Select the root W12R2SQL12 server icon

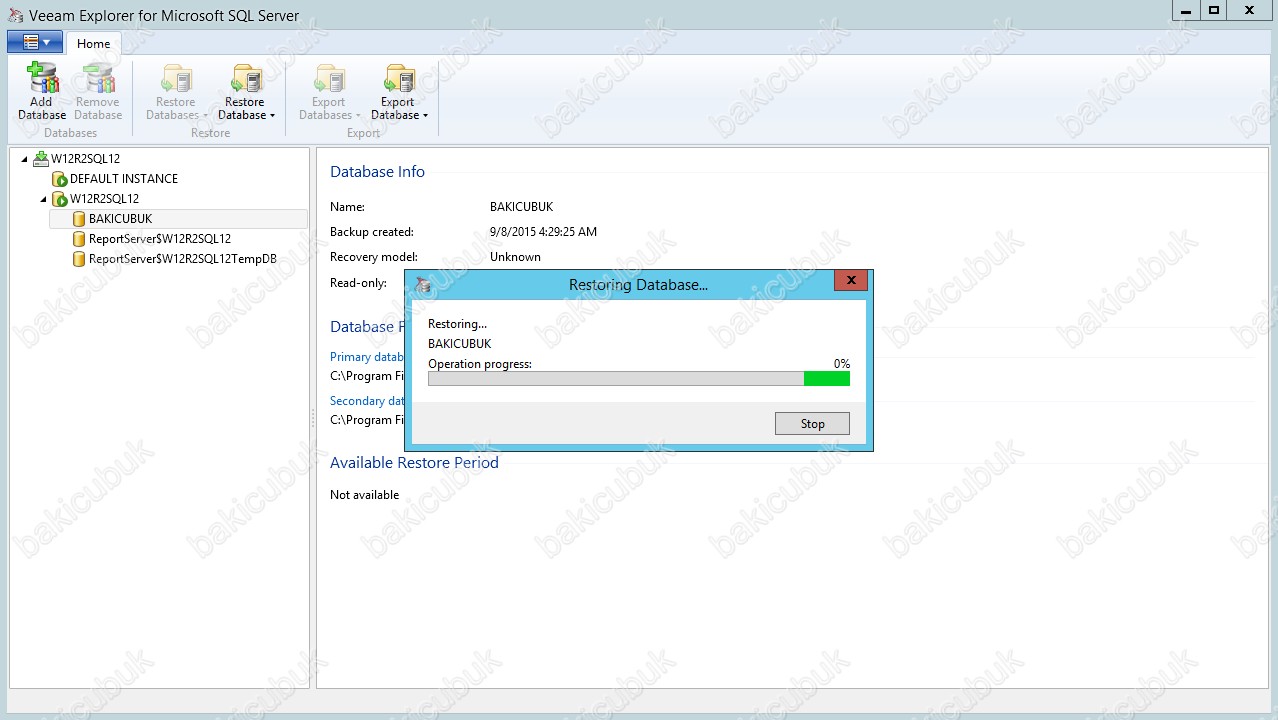click(x=41, y=158)
